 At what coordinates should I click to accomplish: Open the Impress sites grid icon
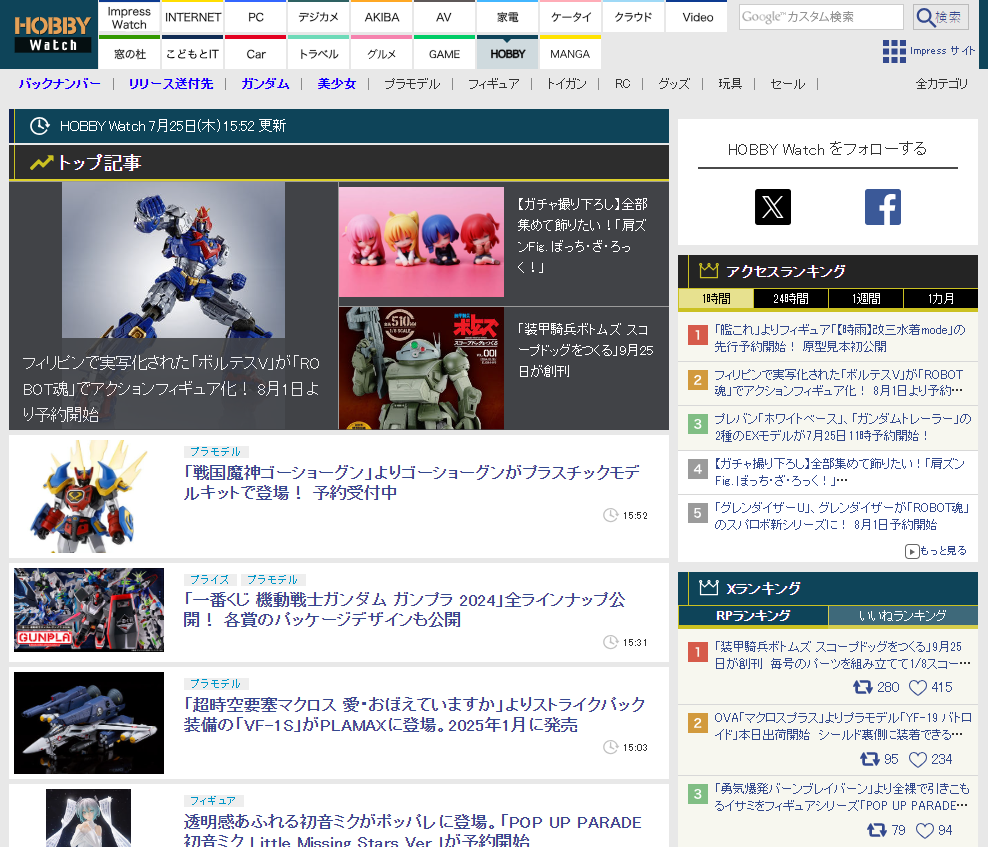click(893, 51)
